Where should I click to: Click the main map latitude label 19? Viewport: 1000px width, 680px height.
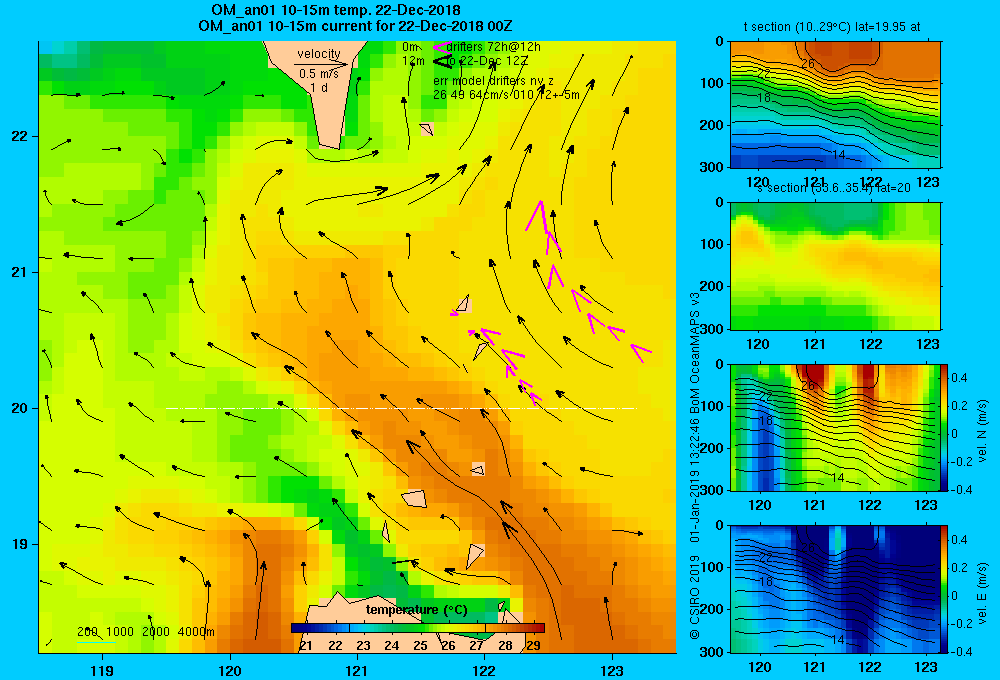[19, 544]
